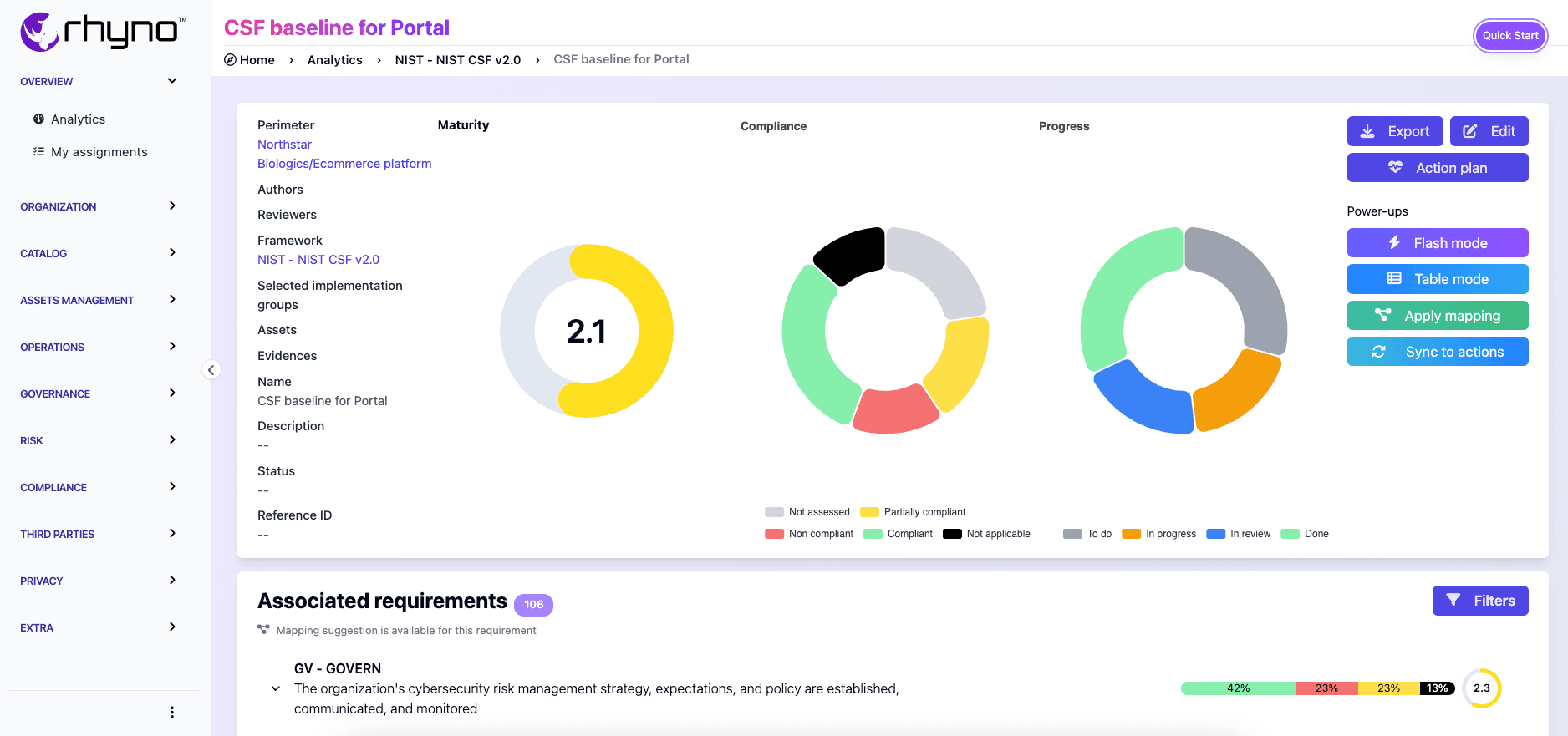Click the lightning icon on Flash mode
Viewport: 1568px width, 736px height.
[x=1394, y=243]
